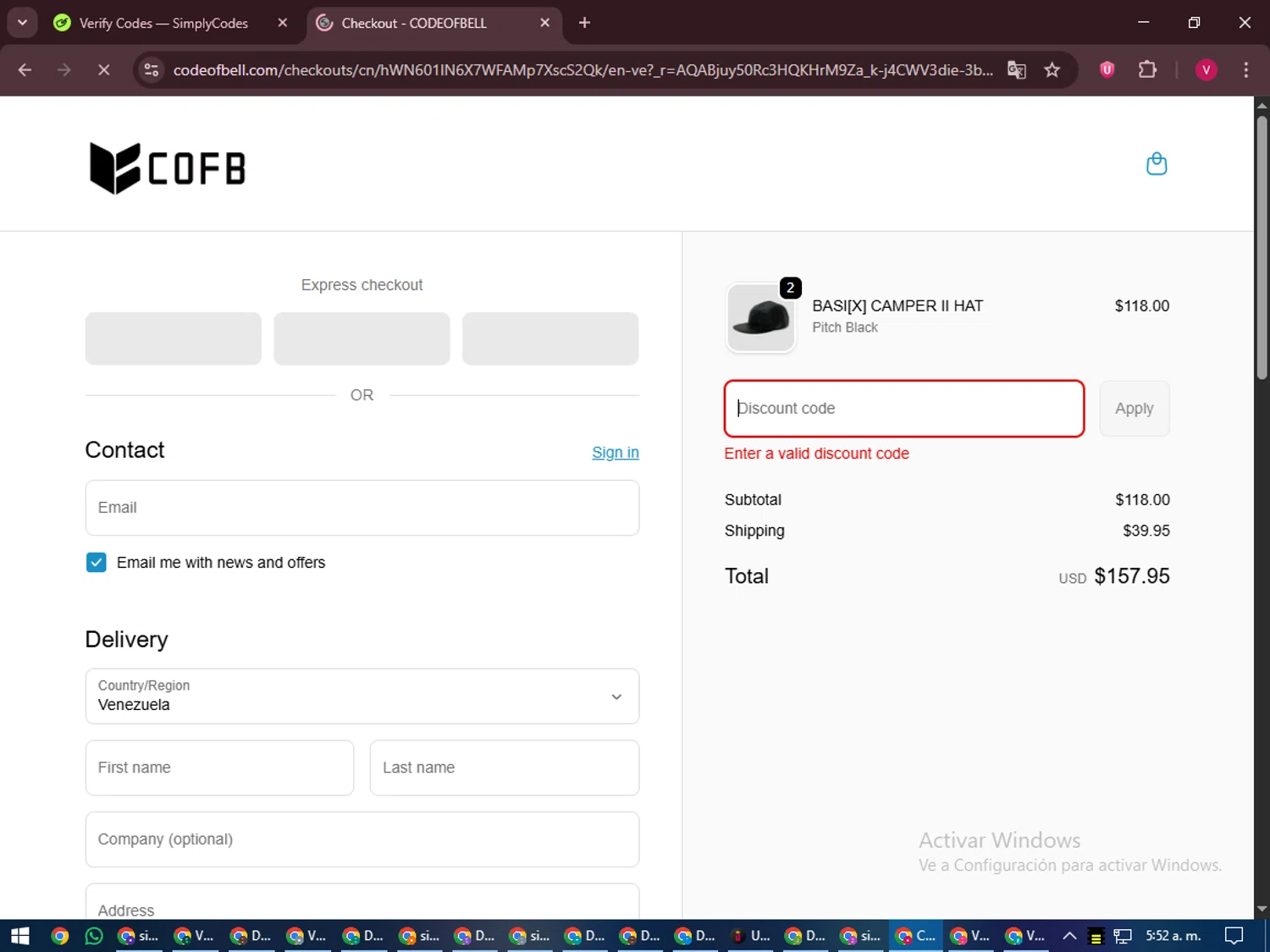Click the taskbar clock 5:52 a. m.
This screenshot has width=1270, height=952.
(1173, 936)
